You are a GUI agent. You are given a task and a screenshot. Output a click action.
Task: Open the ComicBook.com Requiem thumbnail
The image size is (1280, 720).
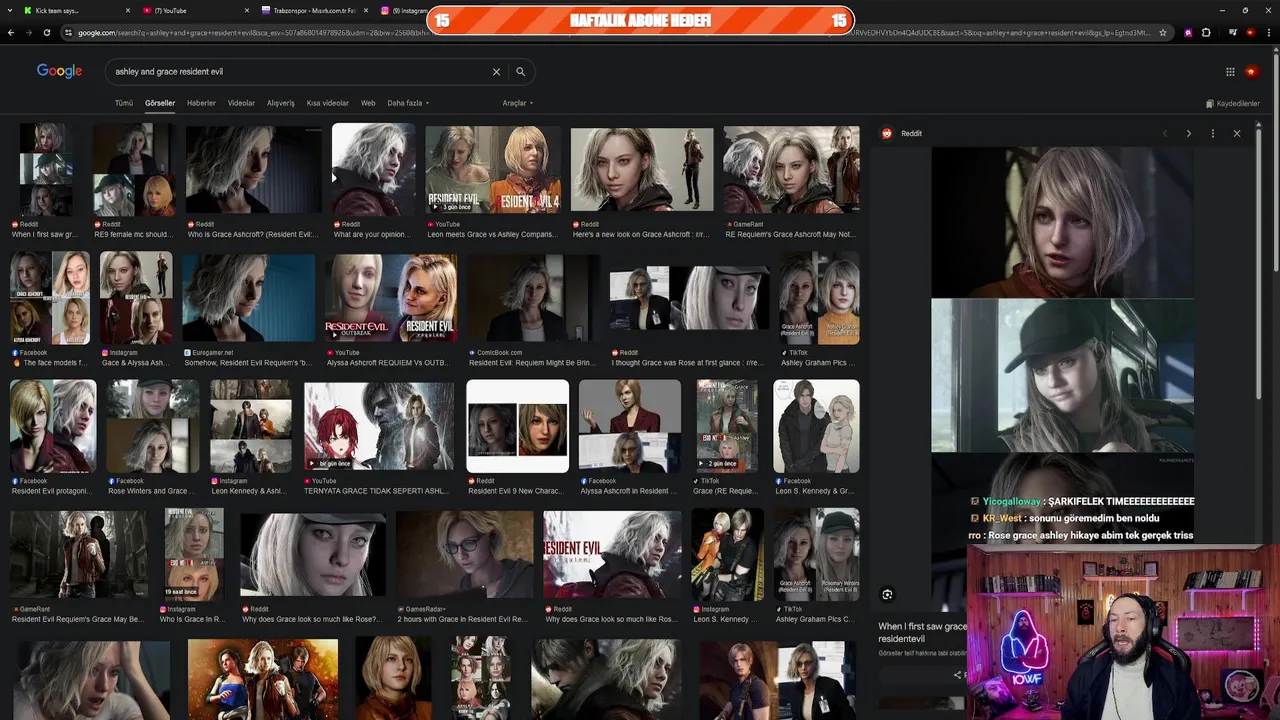pos(534,298)
